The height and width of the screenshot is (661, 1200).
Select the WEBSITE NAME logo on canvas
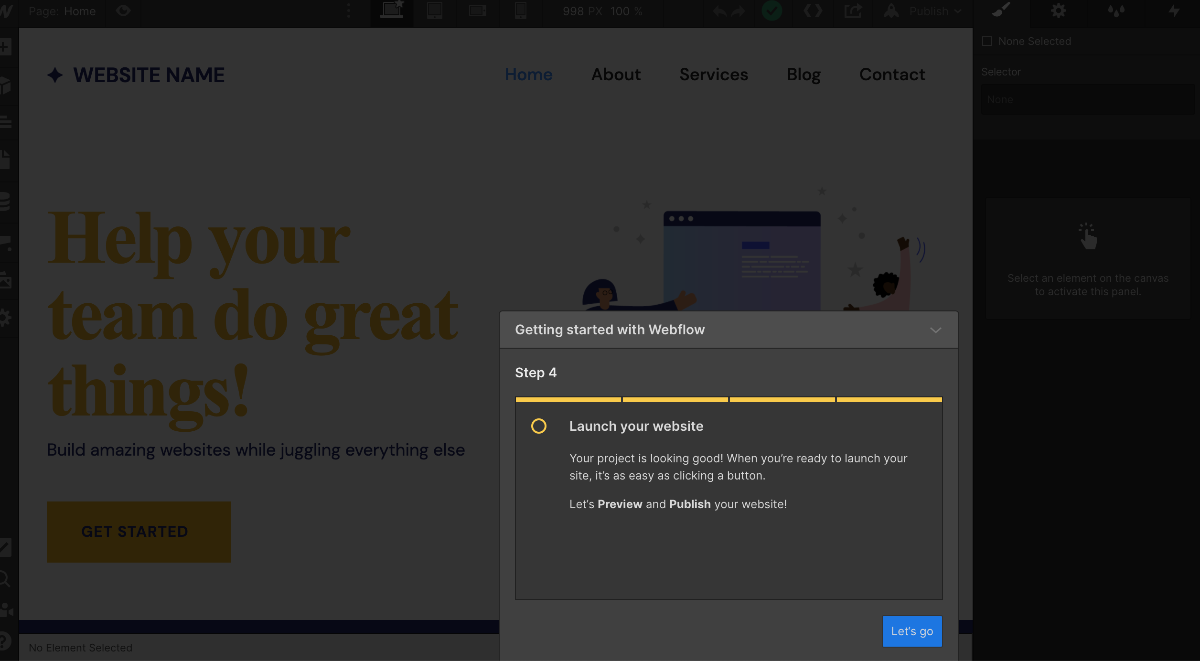(136, 75)
